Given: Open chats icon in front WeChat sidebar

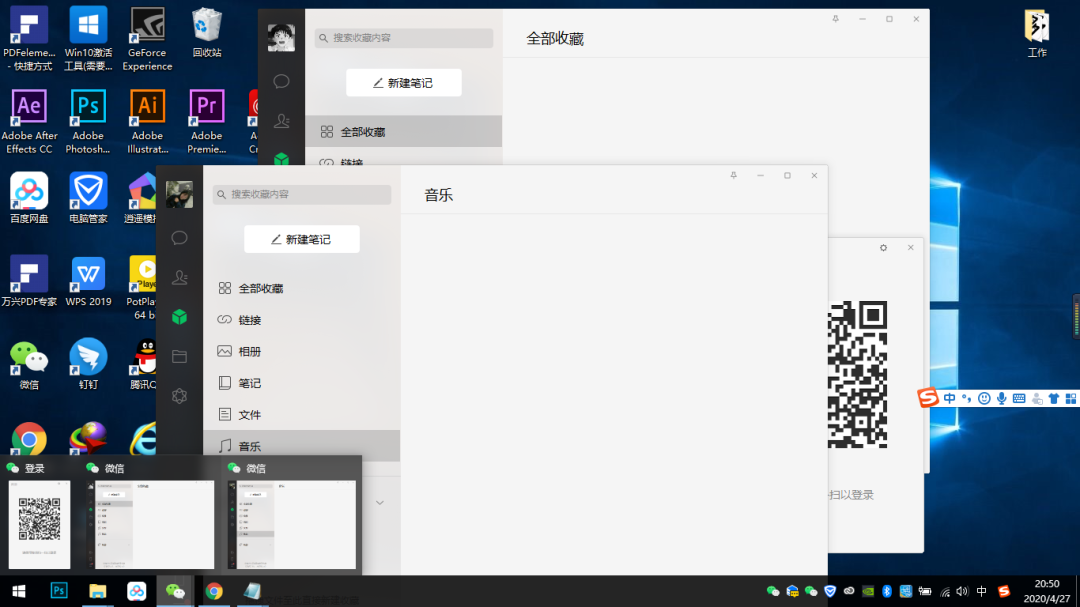Looking at the screenshot, I should pos(179,238).
